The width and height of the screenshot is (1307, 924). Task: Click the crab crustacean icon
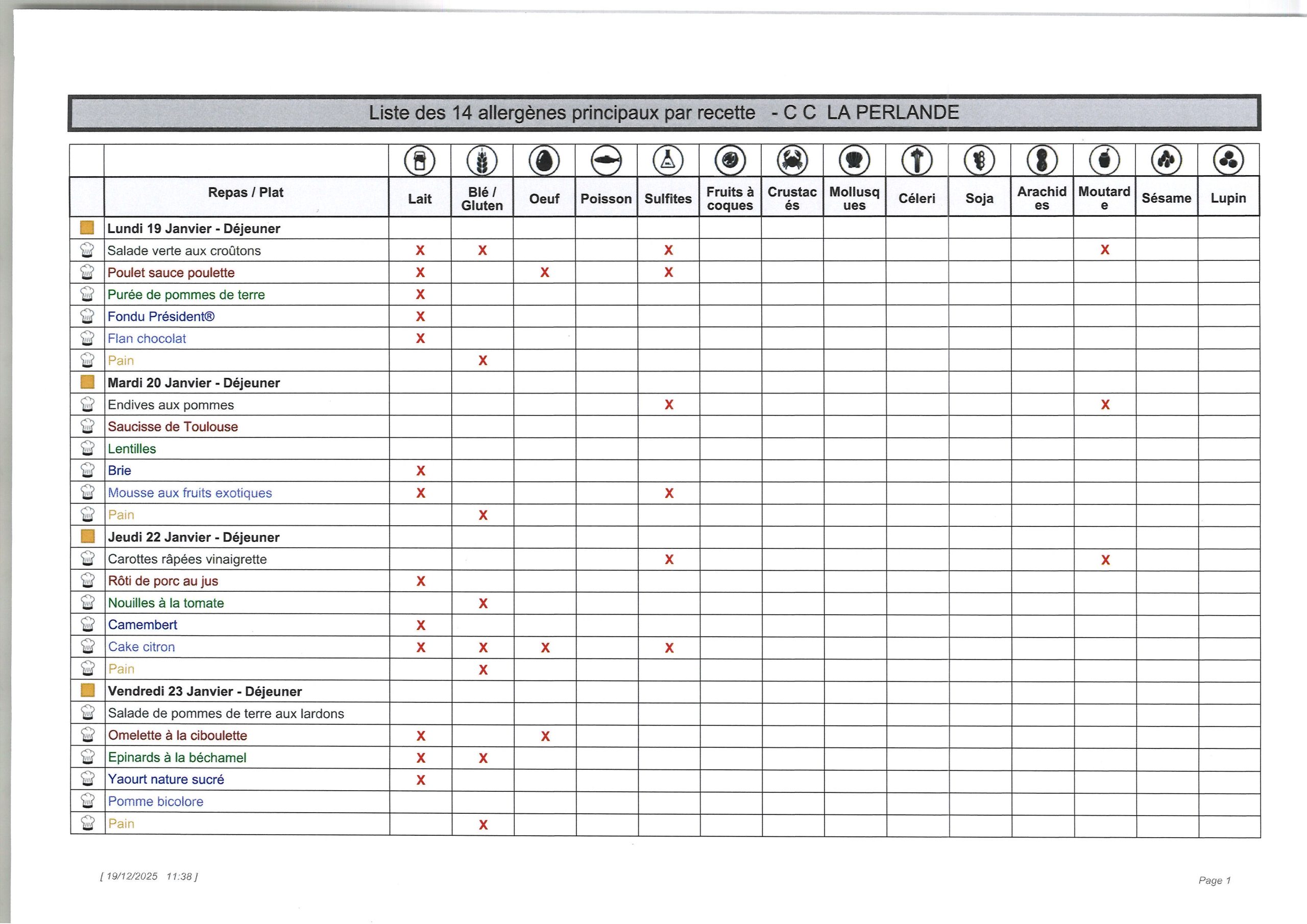792,160
